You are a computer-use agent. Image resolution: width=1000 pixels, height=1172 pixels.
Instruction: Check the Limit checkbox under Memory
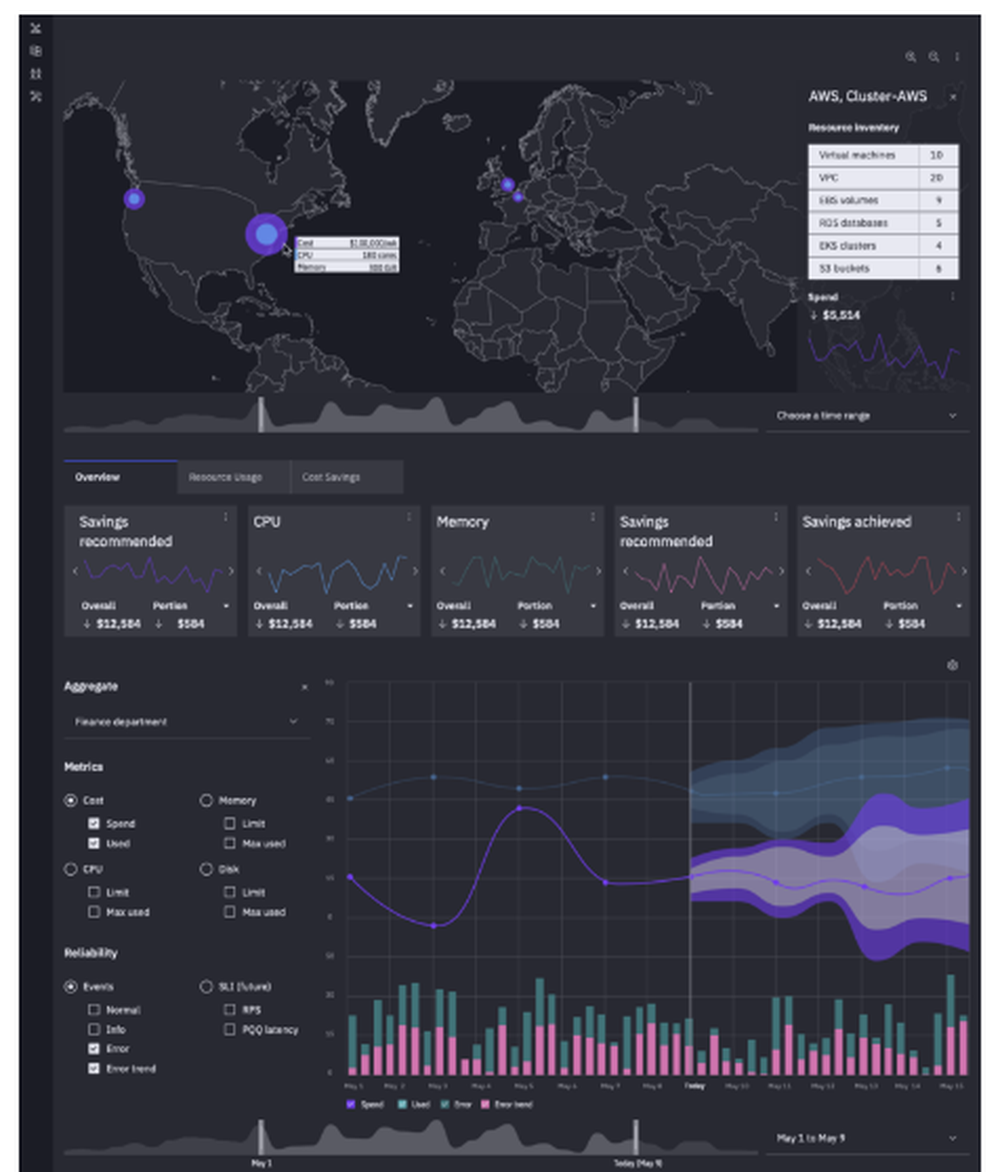[229, 823]
